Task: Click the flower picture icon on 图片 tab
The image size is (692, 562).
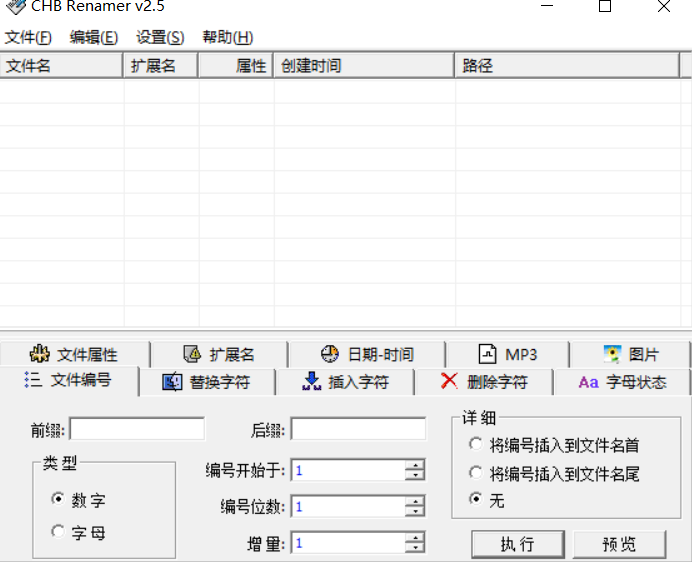Action: [612, 354]
